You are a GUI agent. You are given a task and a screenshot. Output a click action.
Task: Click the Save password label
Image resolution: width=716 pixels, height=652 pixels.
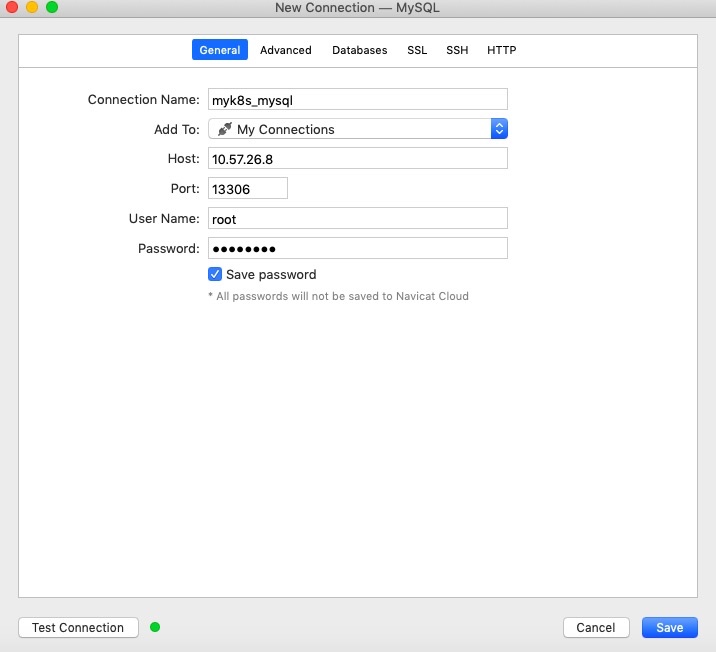271,274
